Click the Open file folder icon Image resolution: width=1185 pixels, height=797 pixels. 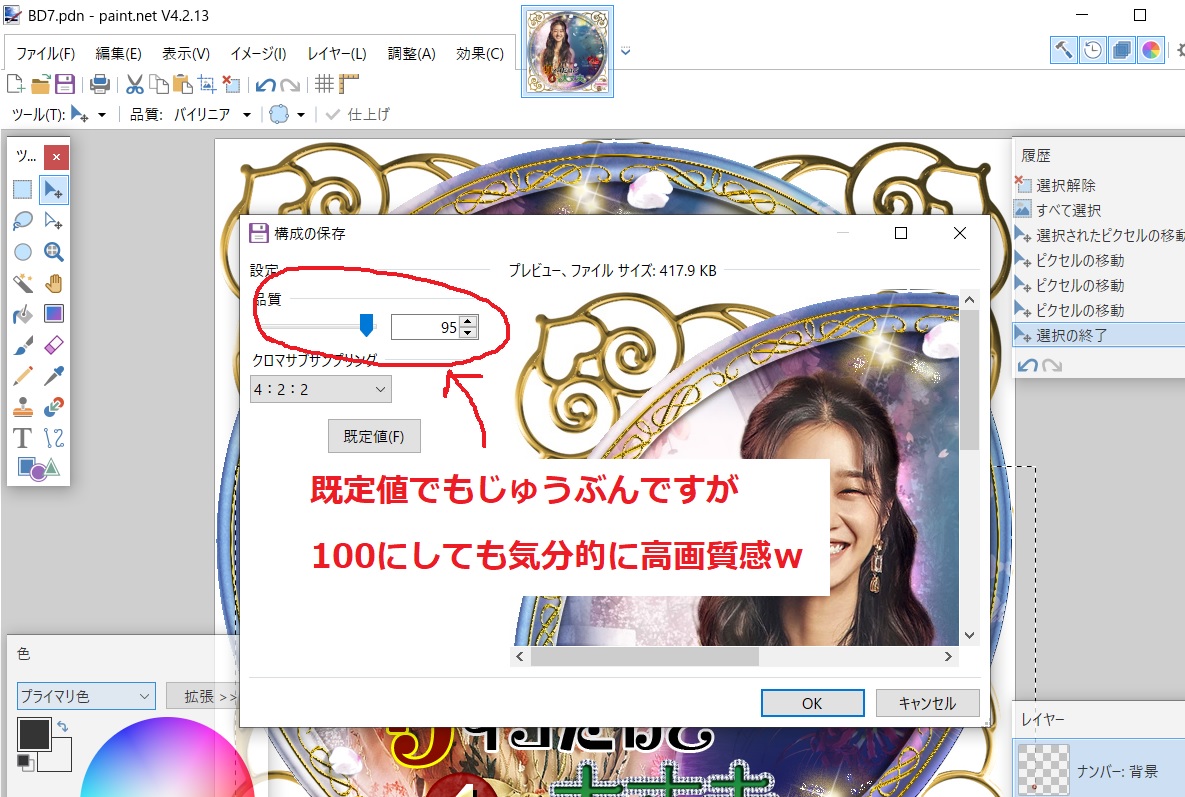tap(40, 84)
